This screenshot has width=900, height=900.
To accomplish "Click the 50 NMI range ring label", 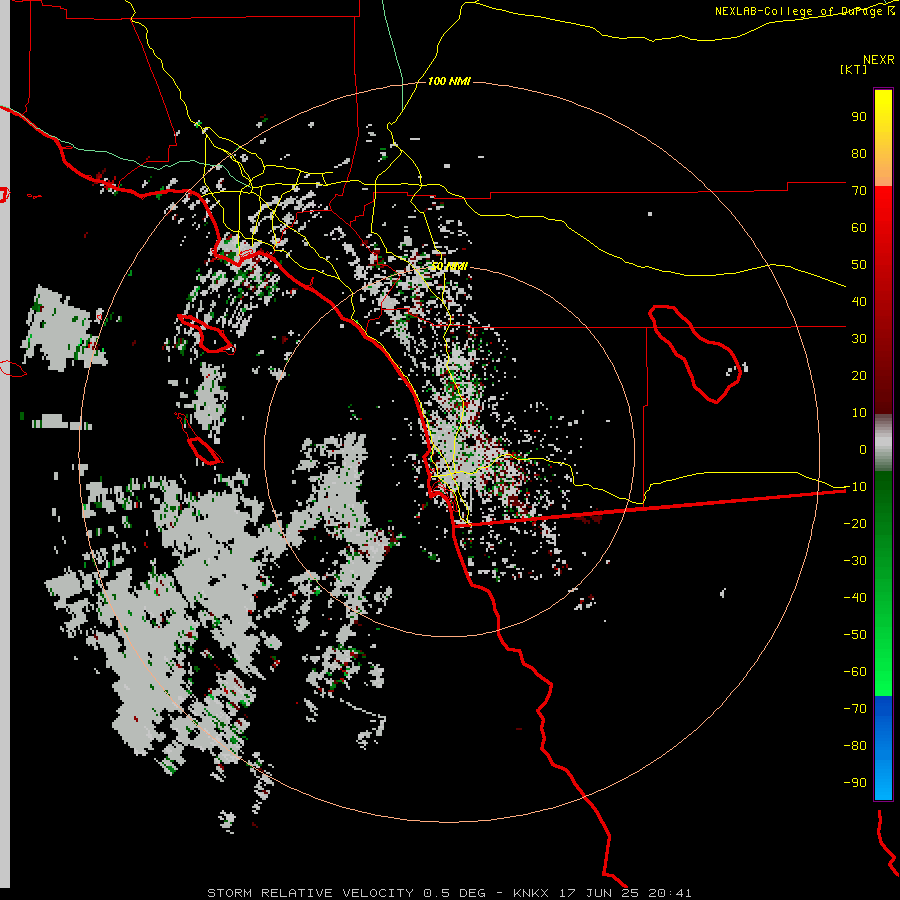I will (449, 267).
